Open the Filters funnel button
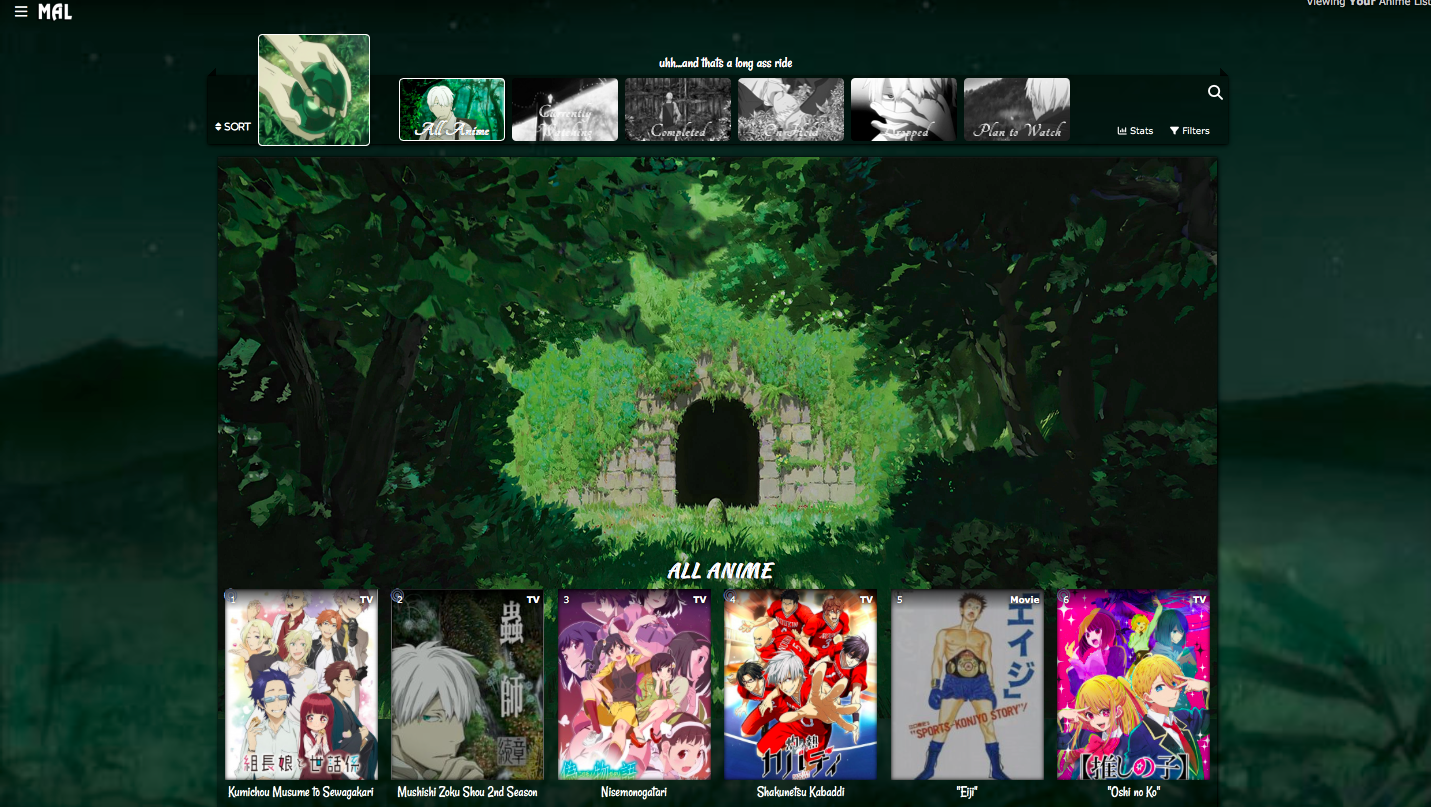The image size is (1431, 807). click(x=1190, y=131)
